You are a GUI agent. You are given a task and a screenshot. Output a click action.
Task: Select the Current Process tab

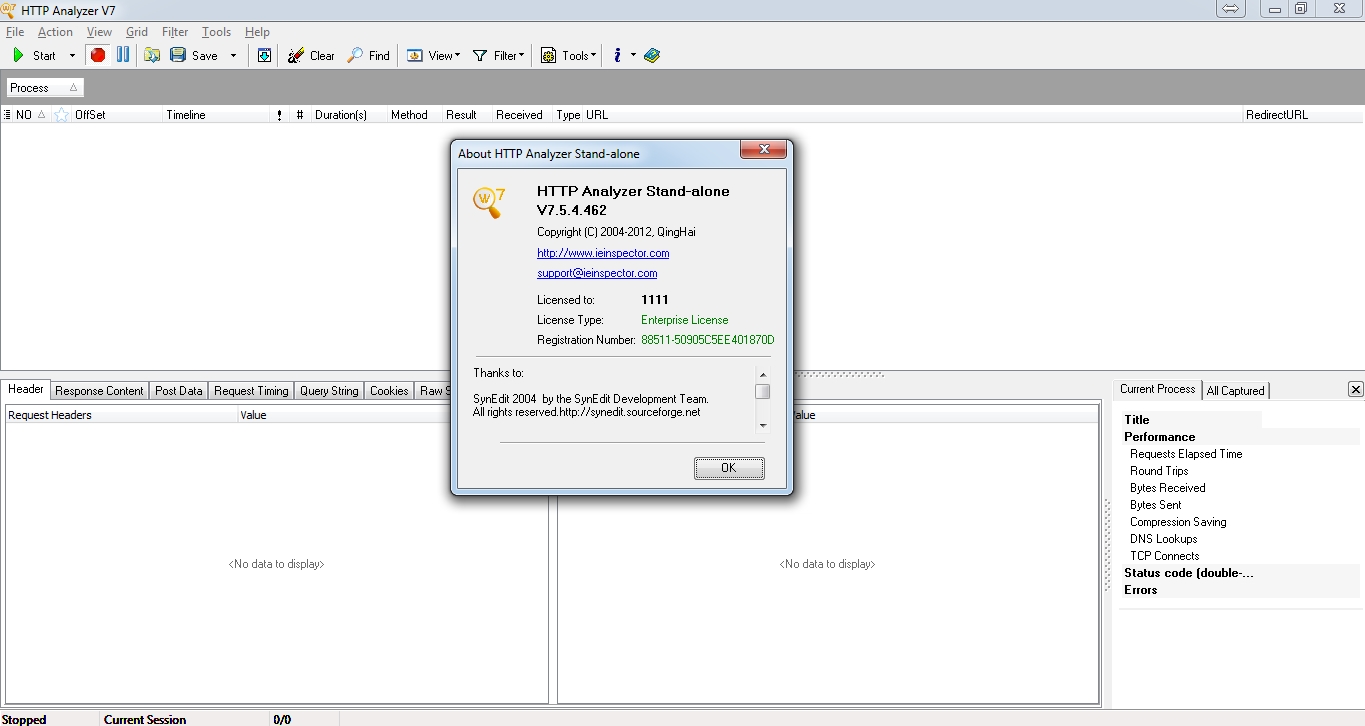click(x=1157, y=389)
